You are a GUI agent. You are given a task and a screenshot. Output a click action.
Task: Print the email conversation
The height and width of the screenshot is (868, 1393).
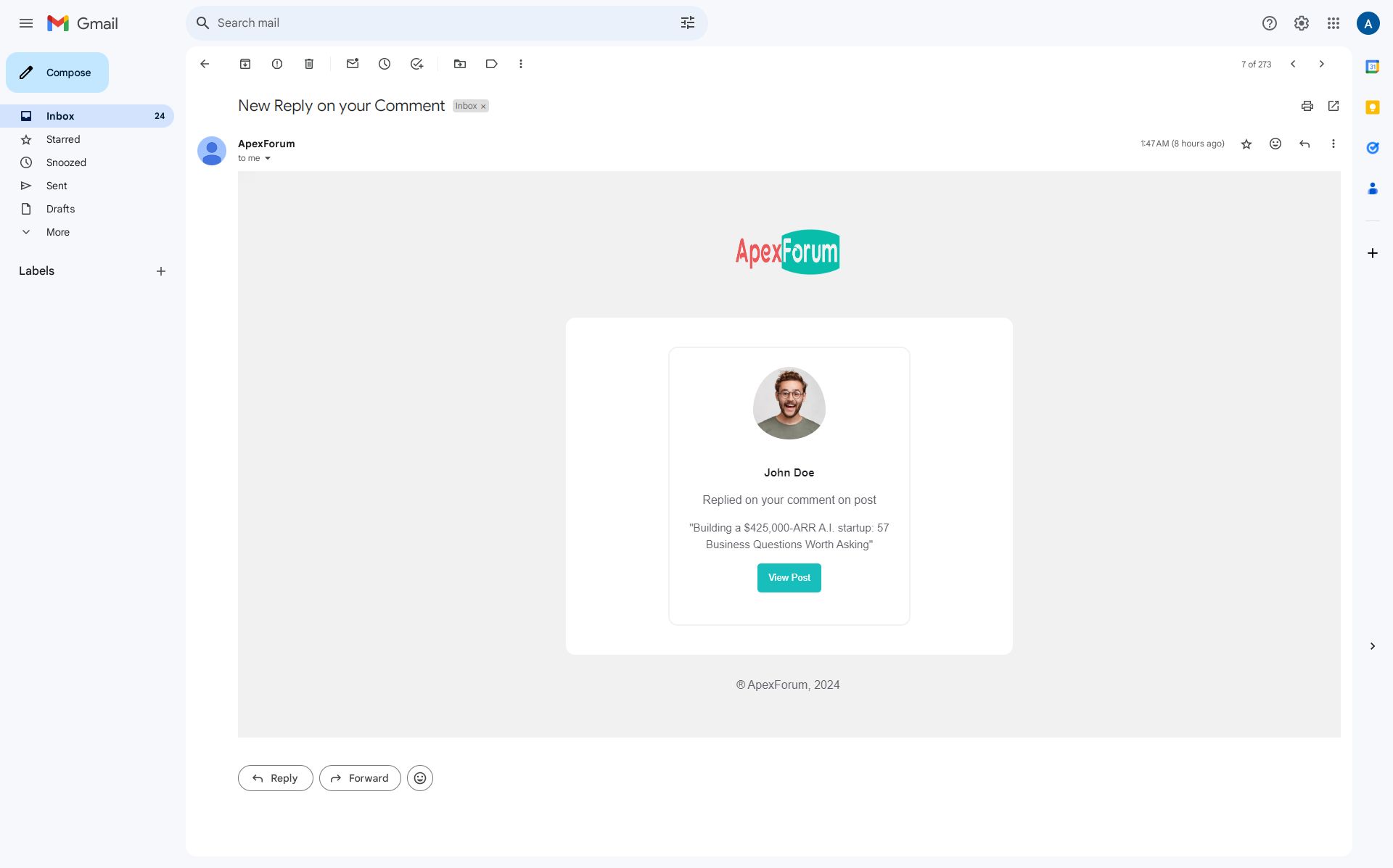click(x=1307, y=106)
